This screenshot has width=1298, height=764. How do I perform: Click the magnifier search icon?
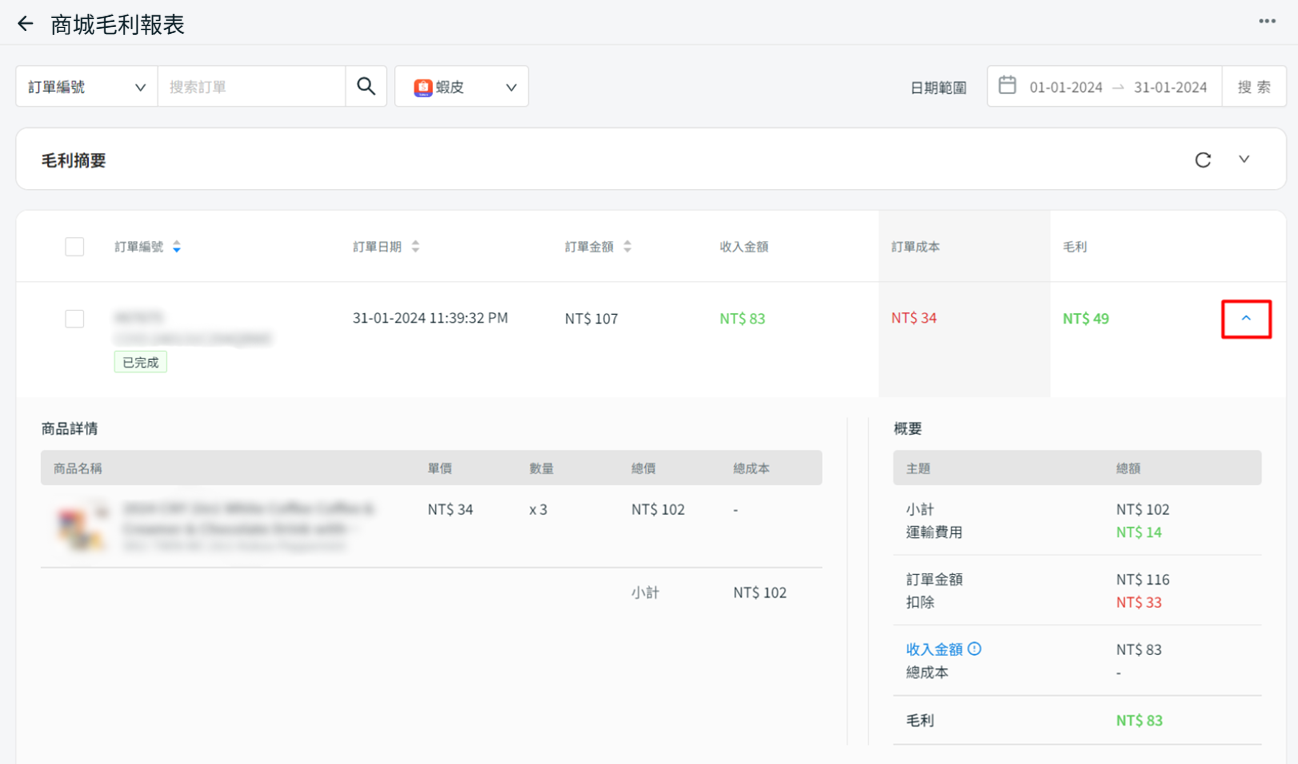pos(366,87)
